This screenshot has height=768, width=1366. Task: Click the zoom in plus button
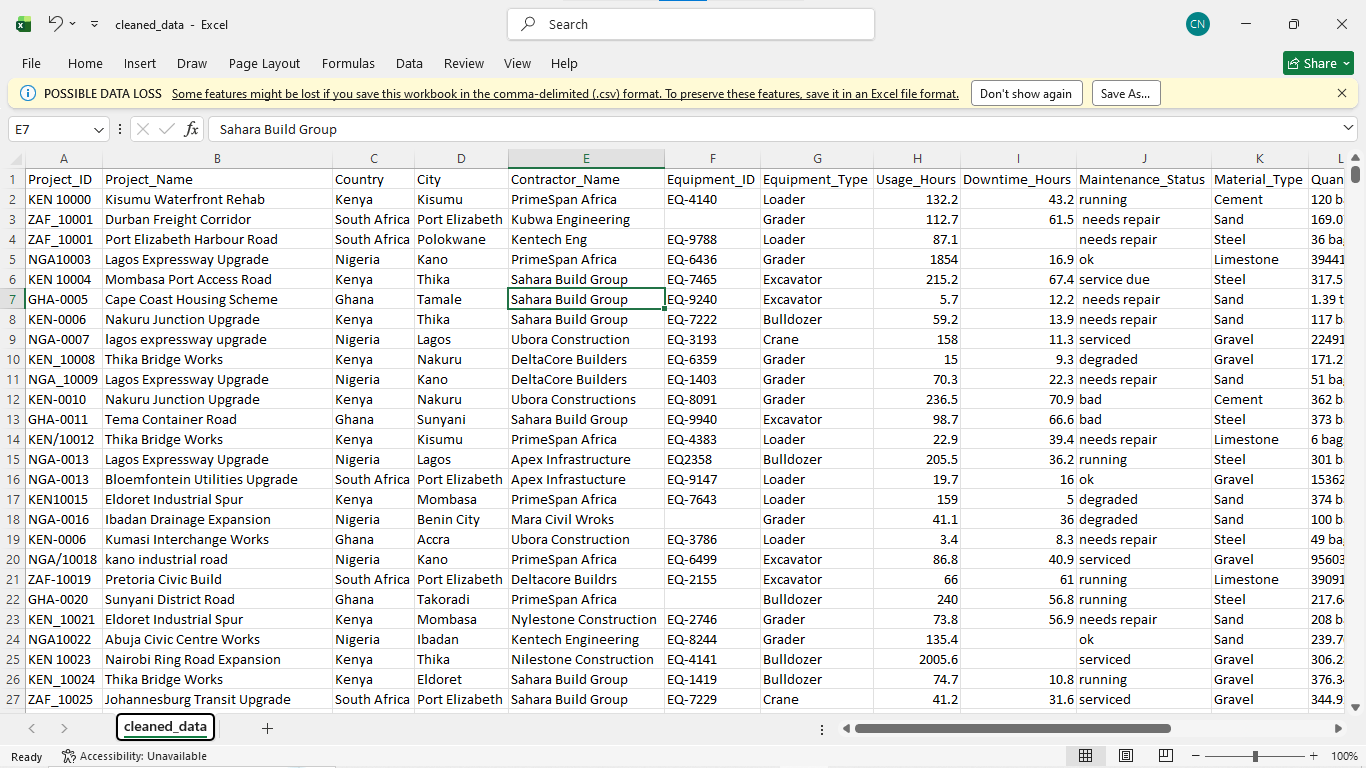click(x=1313, y=757)
